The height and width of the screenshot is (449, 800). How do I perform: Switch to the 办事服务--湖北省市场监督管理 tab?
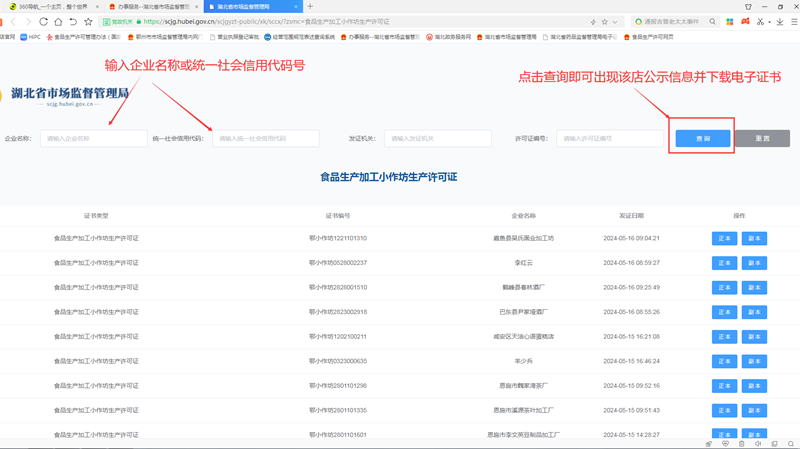(153, 7)
